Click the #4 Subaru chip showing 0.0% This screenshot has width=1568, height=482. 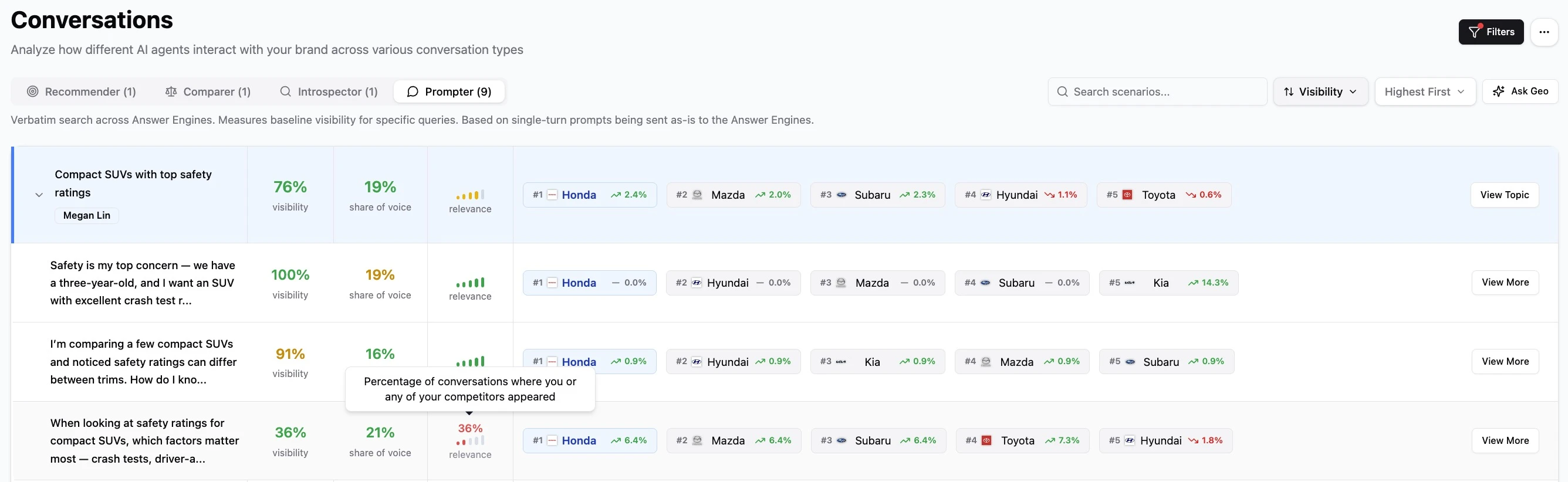[1022, 283]
